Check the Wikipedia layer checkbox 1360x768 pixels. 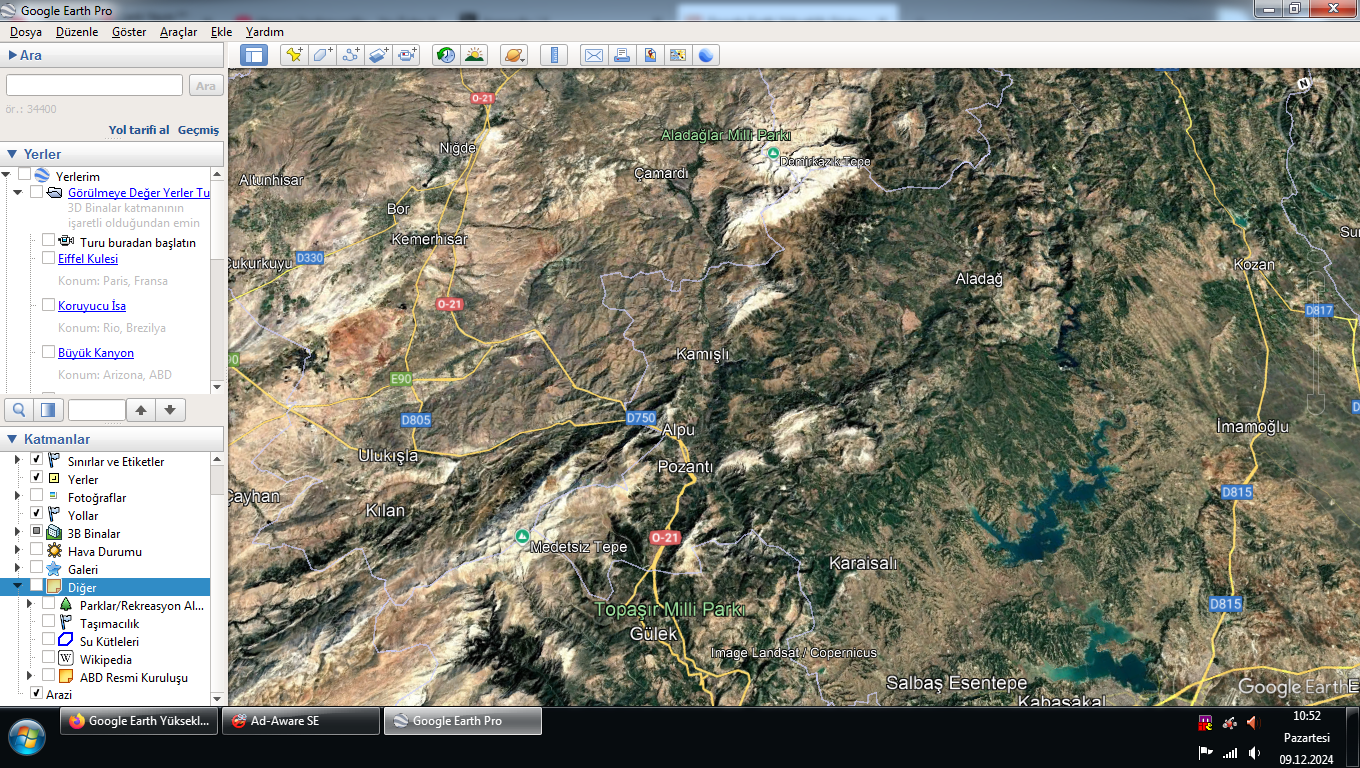49,658
